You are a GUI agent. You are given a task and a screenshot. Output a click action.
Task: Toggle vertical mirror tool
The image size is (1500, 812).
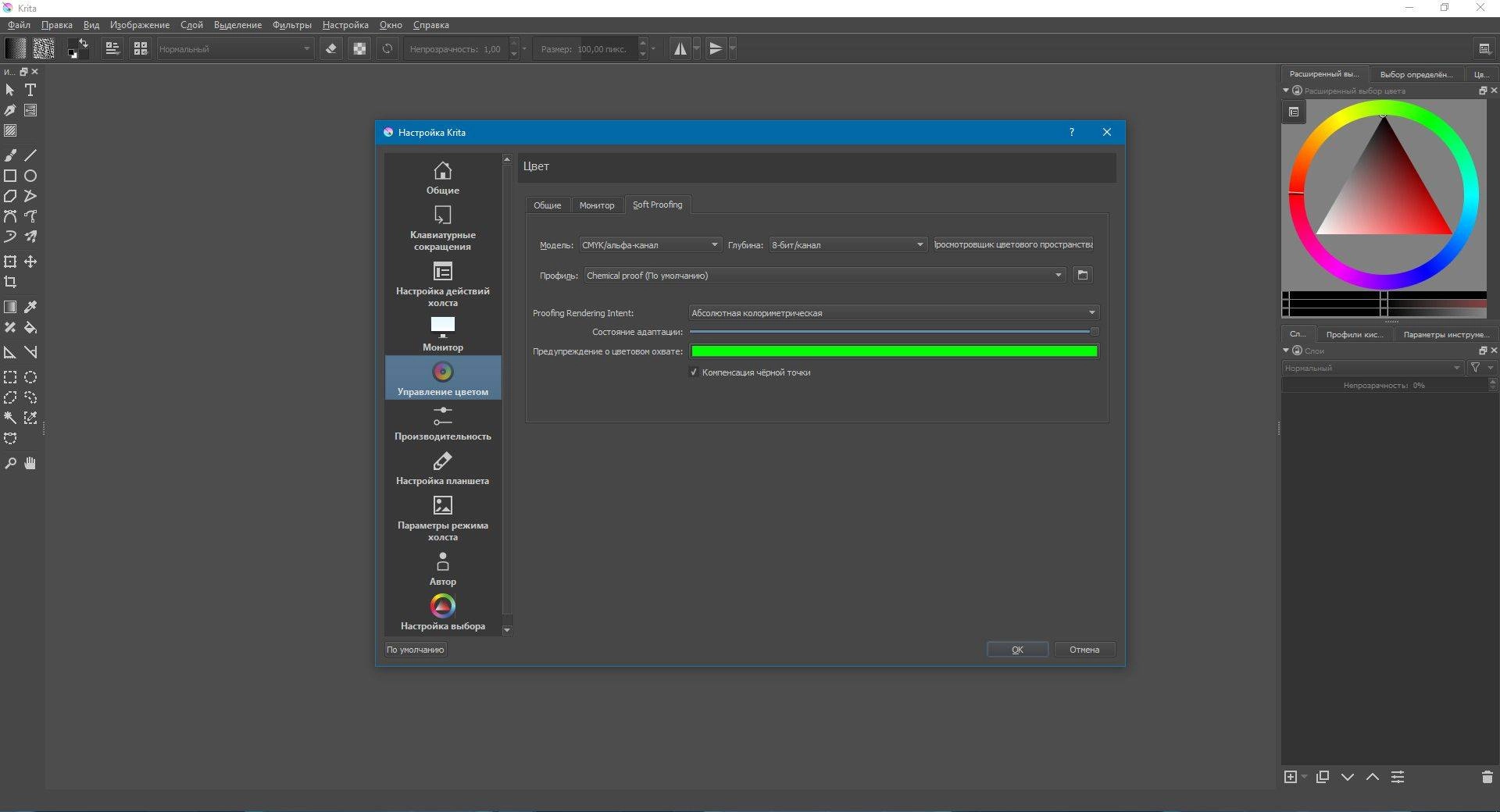tap(716, 48)
